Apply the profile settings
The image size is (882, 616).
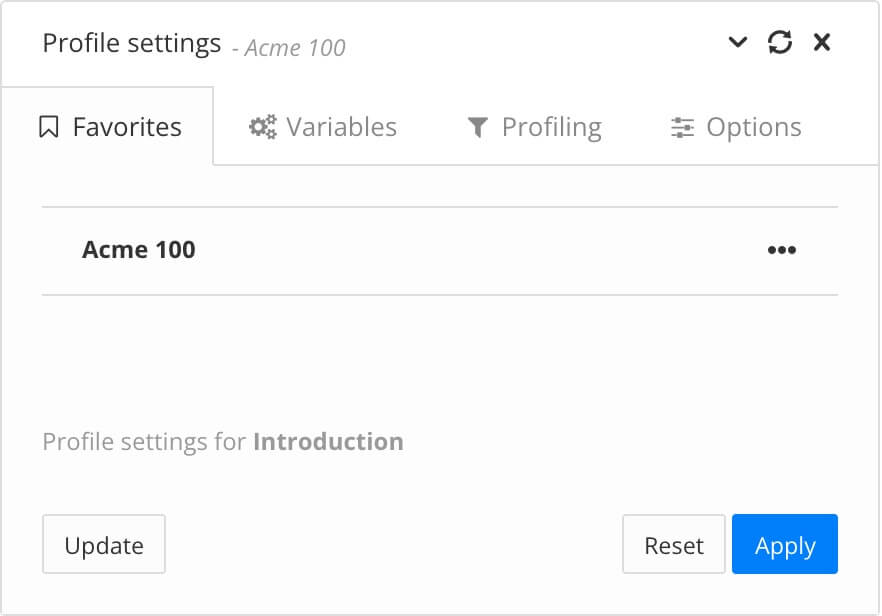coord(785,544)
